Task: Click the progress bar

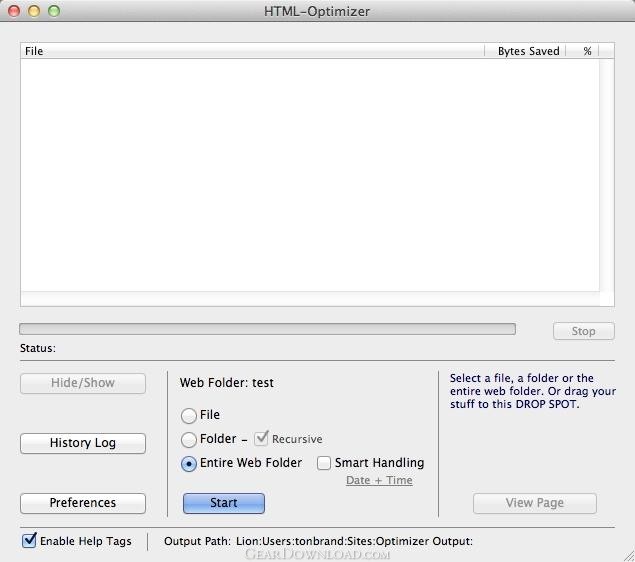Action: tap(267, 329)
